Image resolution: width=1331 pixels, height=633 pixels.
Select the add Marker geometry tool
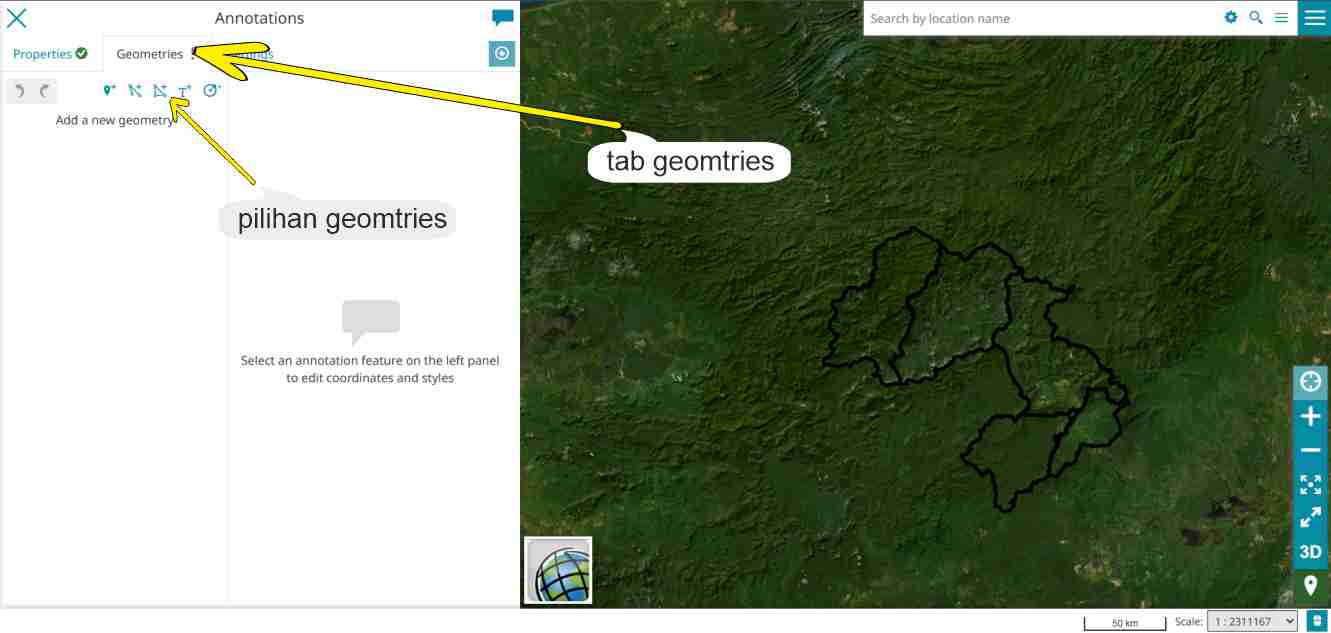[109, 91]
